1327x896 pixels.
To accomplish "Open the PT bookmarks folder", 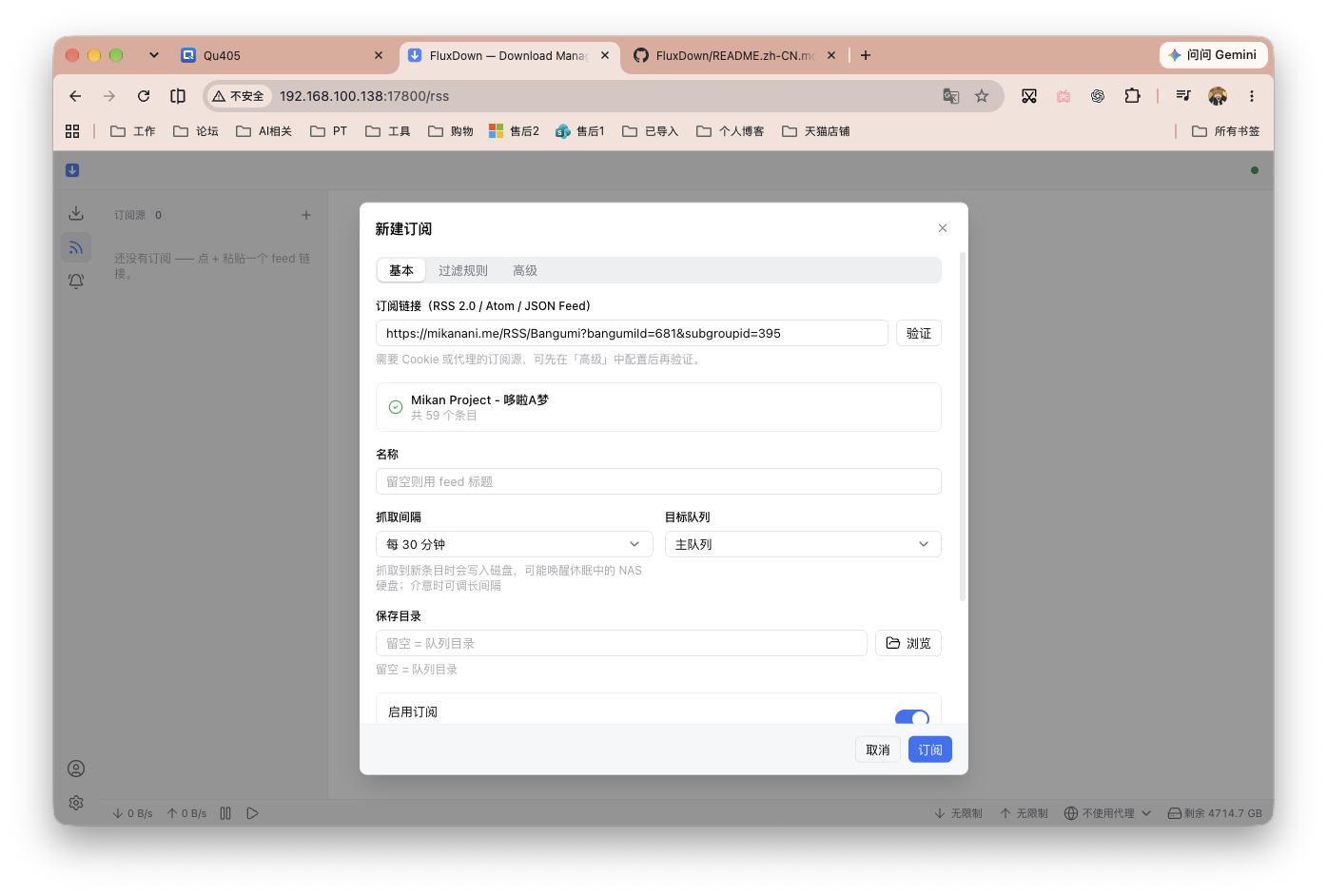I will coord(329,131).
